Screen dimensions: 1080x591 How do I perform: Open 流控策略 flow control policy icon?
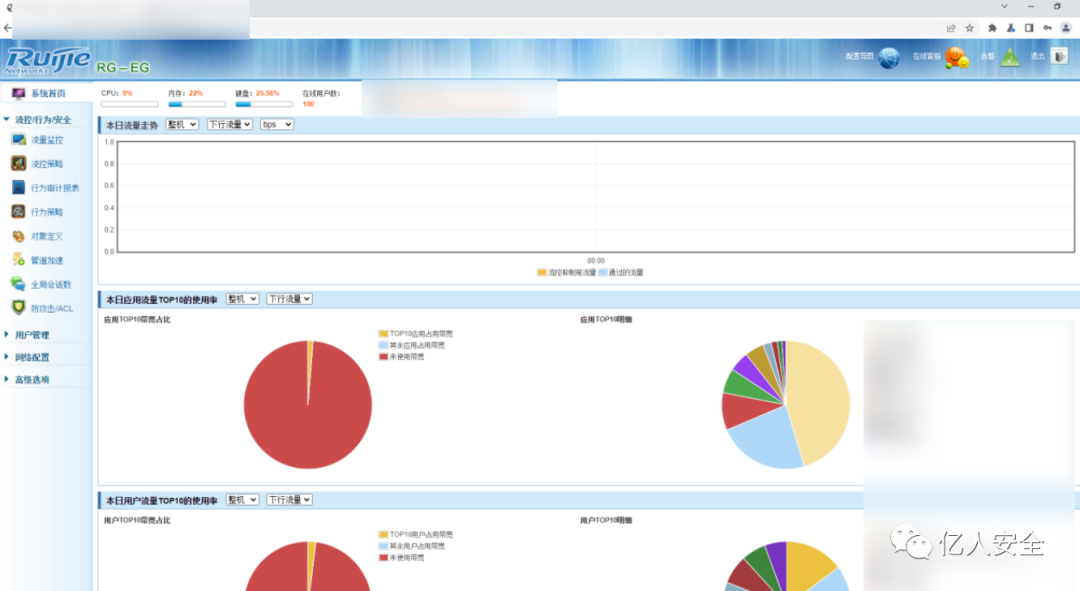coord(19,163)
